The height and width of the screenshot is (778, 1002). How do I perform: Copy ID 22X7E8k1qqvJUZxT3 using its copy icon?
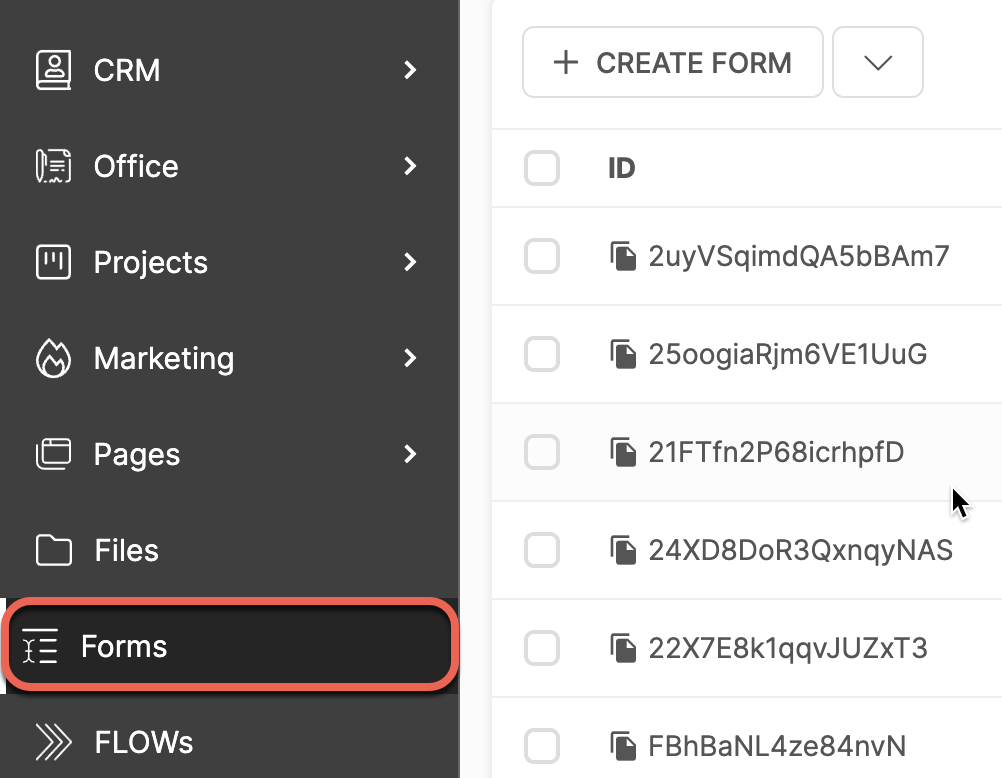[x=622, y=648]
